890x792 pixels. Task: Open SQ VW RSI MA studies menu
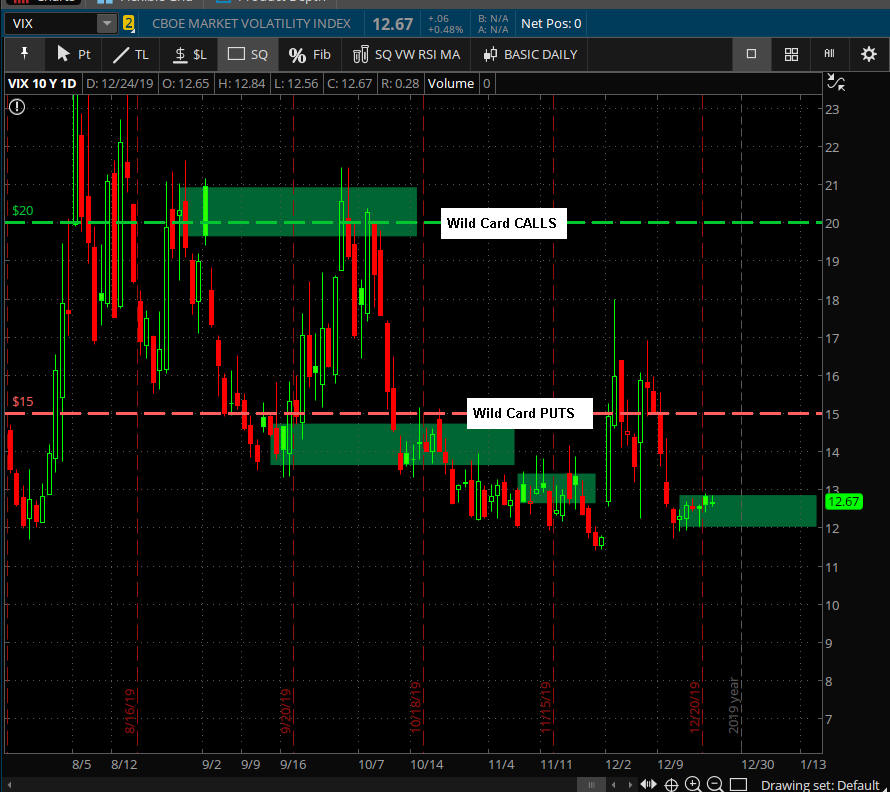click(407, 54)
